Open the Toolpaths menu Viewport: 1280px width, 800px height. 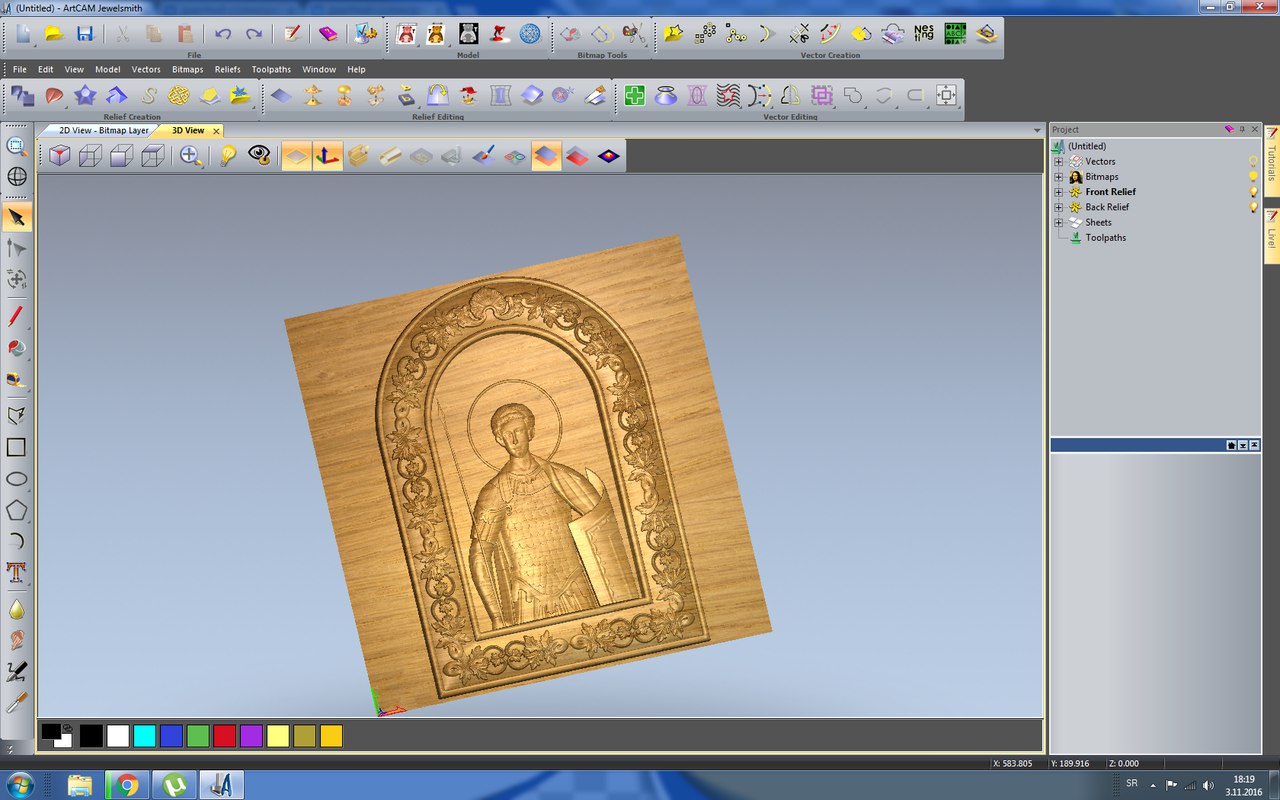pos(271,70)
